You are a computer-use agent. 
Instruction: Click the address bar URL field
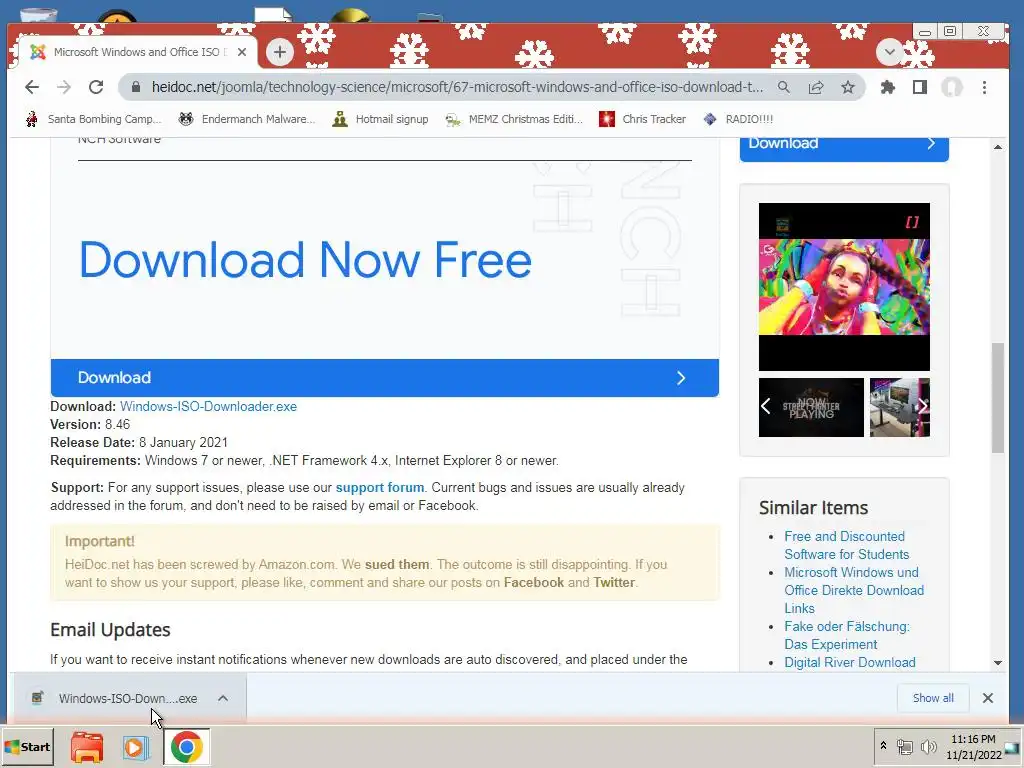click(x=457, y=87)
